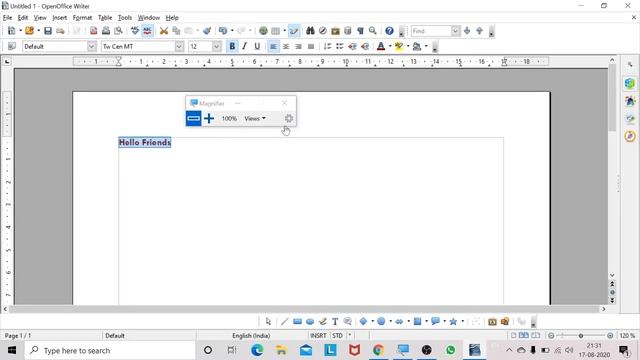The height and width of the screenshot is (360, 640).
Task: Adjust the document zoom slider handle
Action: click(x=580, y=336)
